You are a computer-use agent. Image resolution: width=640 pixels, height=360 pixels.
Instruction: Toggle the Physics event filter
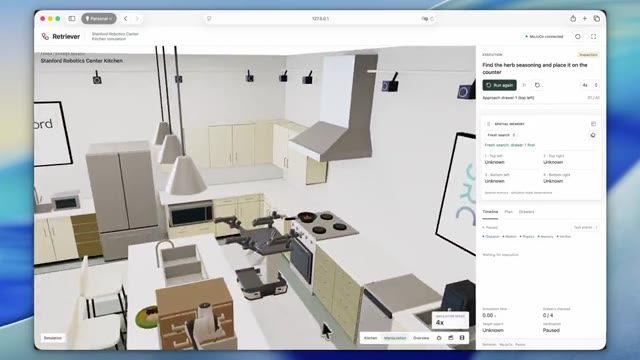pos(527,237)
